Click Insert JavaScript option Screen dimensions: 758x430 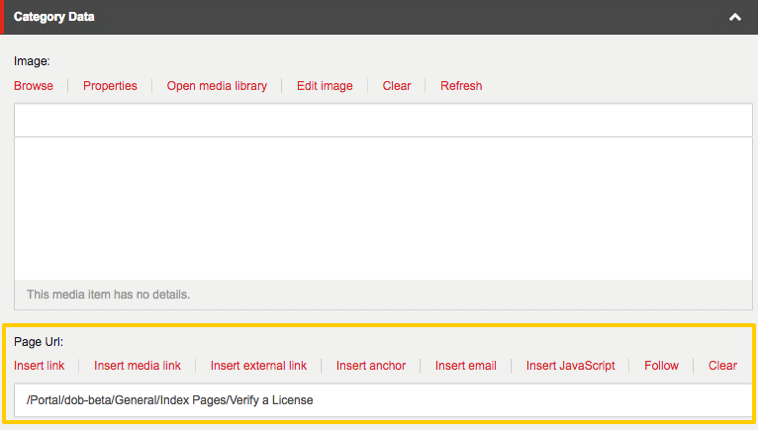coord(571,366)
